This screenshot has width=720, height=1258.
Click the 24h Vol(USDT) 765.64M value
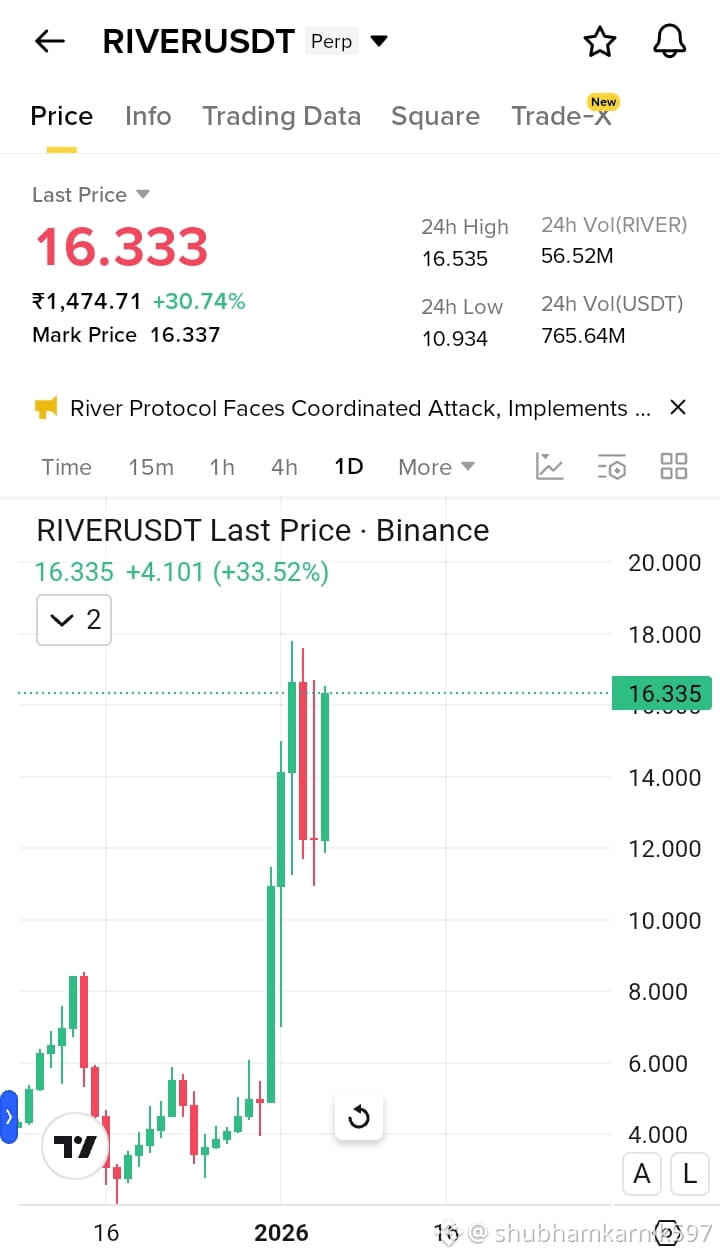(x=583, y=336)
